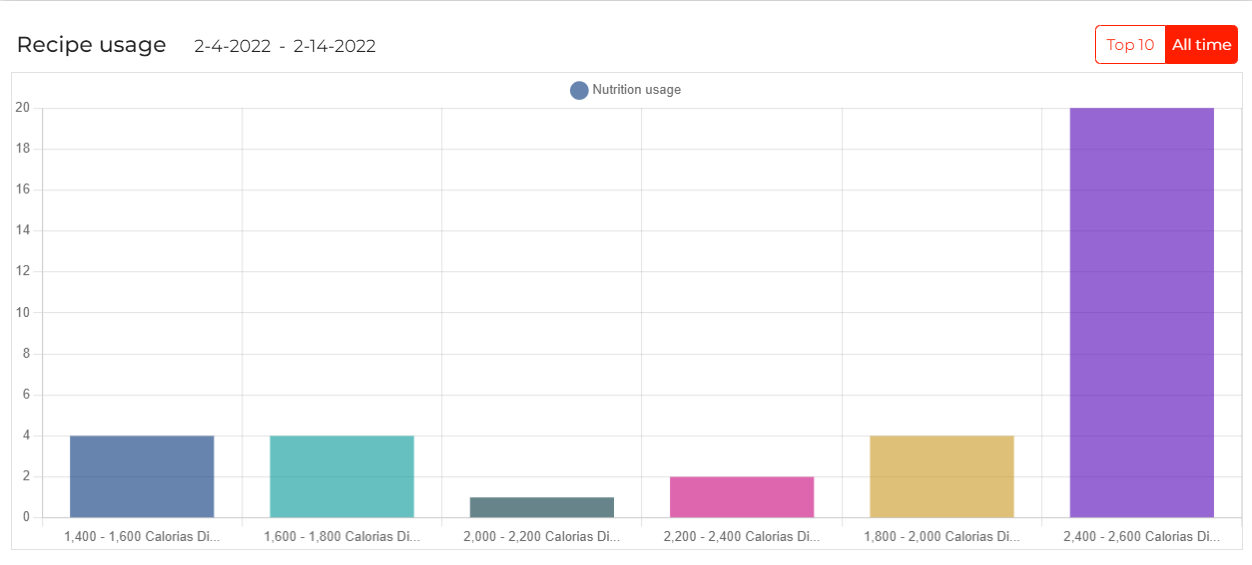Viewport: 1252px width, 565px height.
Task: Select the Top 10 filter button
Action: pyautogui.click(x=1130, y=45)
